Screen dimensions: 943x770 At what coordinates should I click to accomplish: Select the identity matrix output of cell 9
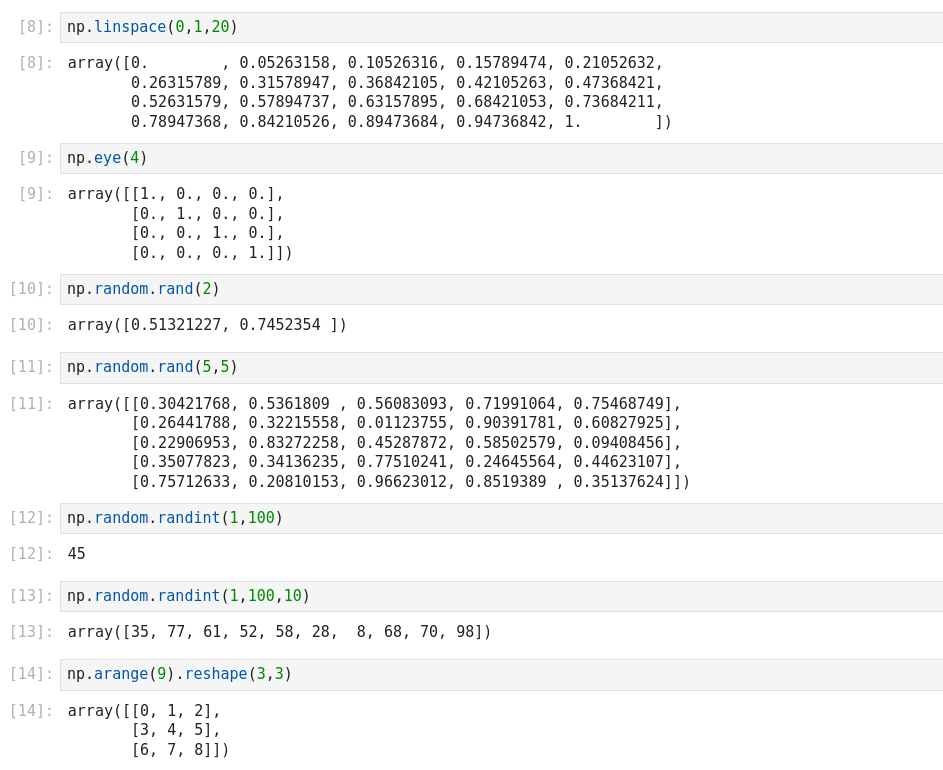click(180, 223)
